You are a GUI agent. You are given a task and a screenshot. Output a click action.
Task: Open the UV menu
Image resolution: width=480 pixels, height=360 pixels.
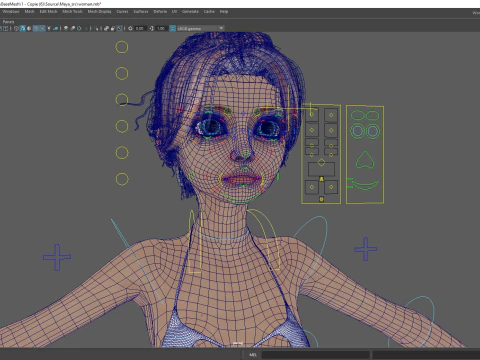[174, 12]
